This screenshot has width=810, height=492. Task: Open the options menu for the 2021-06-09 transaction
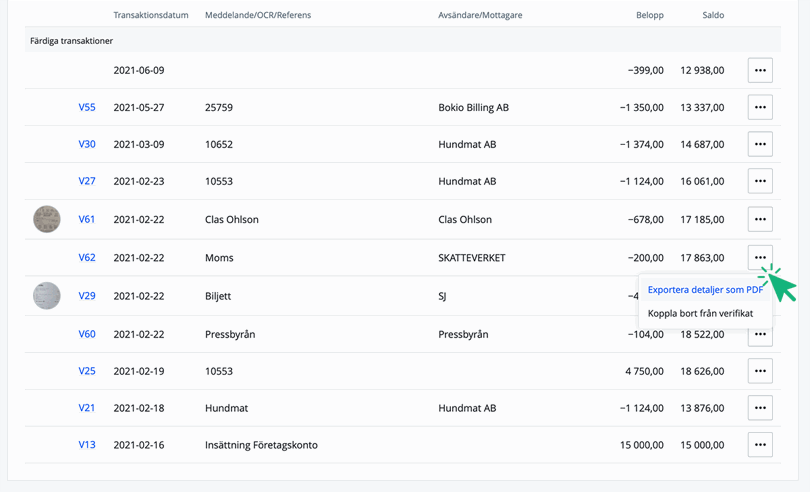click(760, 70)
